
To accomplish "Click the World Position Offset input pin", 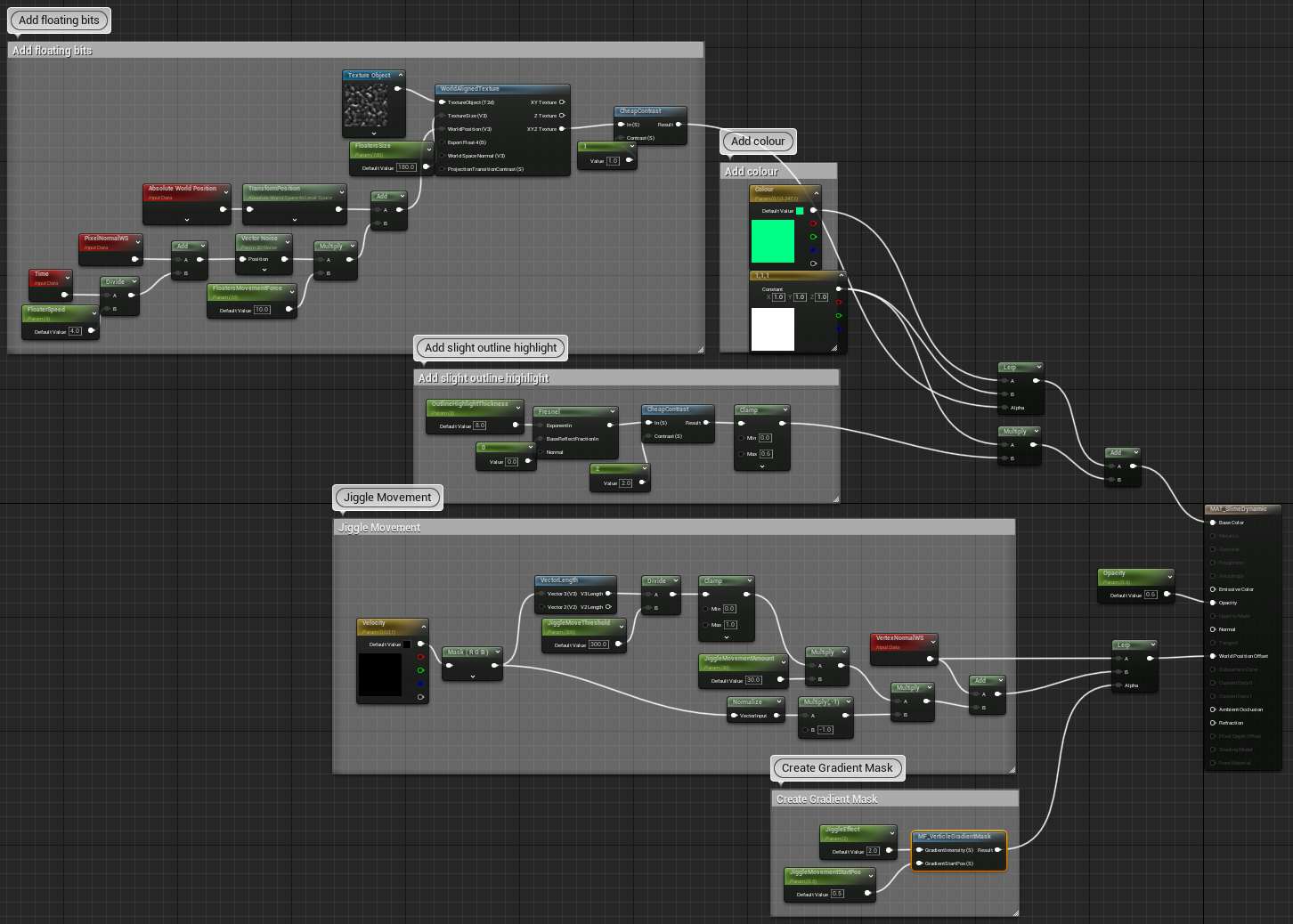I will click(1213, 656).
